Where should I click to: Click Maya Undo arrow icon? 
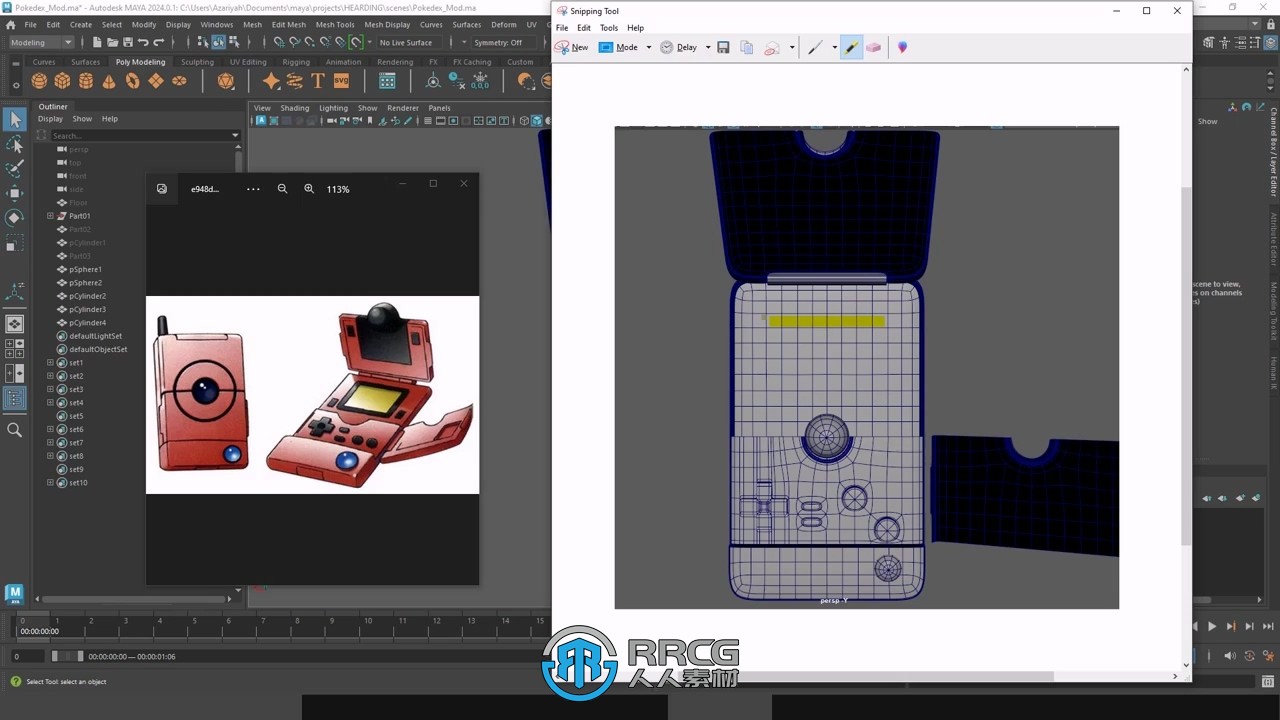pos(143,42)
